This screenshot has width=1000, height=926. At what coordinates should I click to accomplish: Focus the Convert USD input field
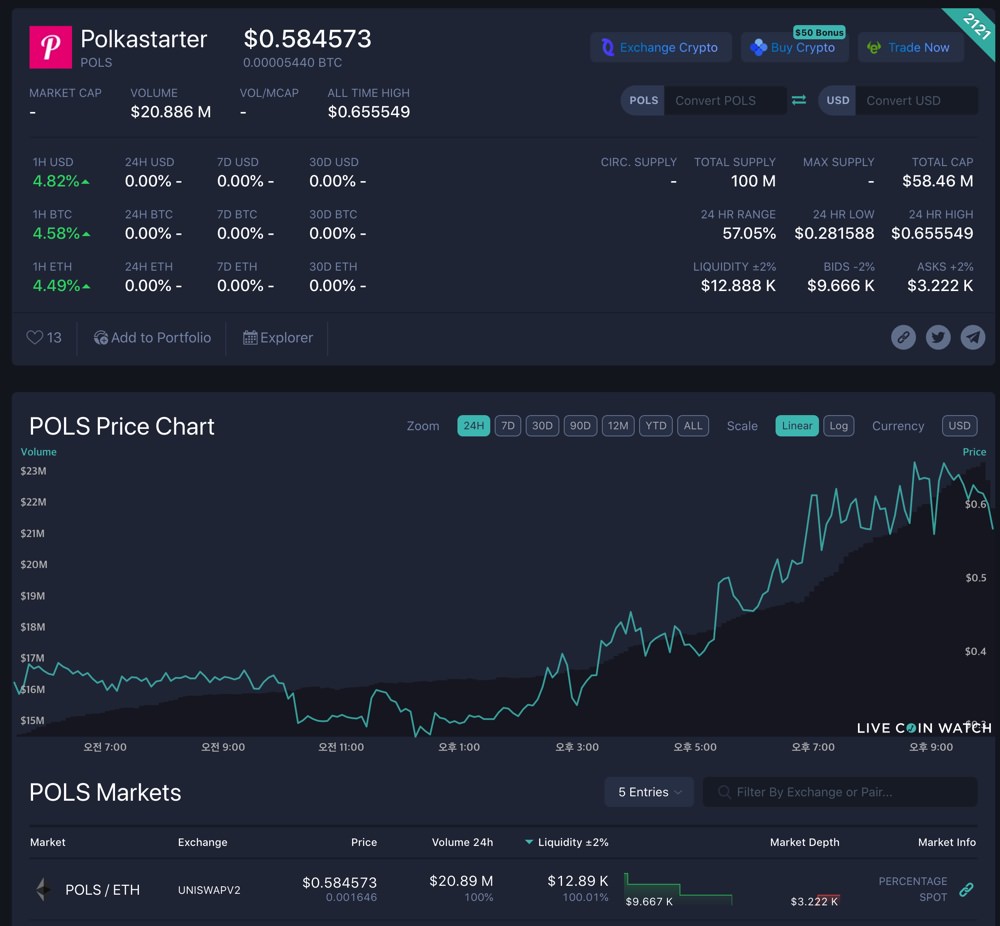point(916,100)
